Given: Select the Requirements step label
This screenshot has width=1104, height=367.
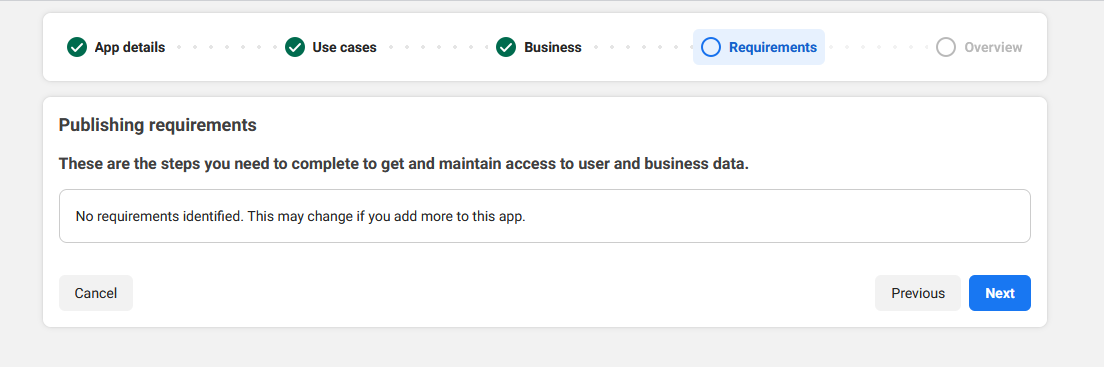Looking at the screenshot, I should (773, 48).
